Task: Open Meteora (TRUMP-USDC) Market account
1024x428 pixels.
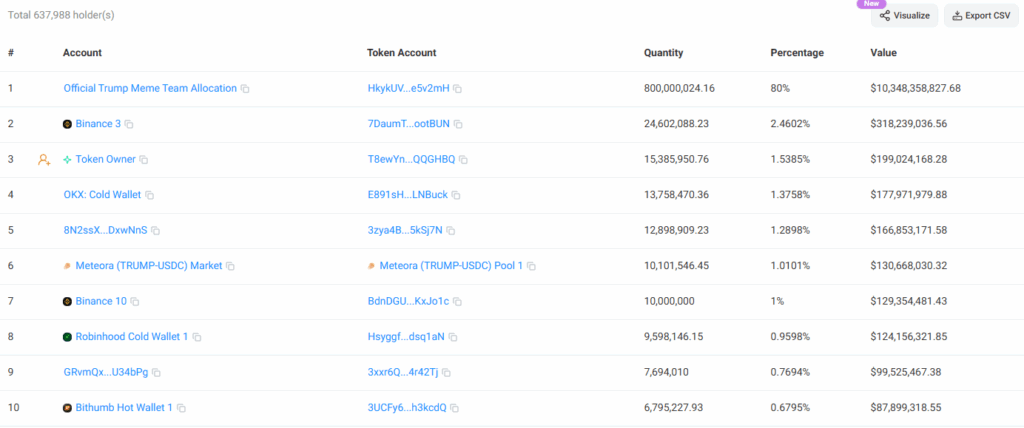Action: [x=149, y=266]
